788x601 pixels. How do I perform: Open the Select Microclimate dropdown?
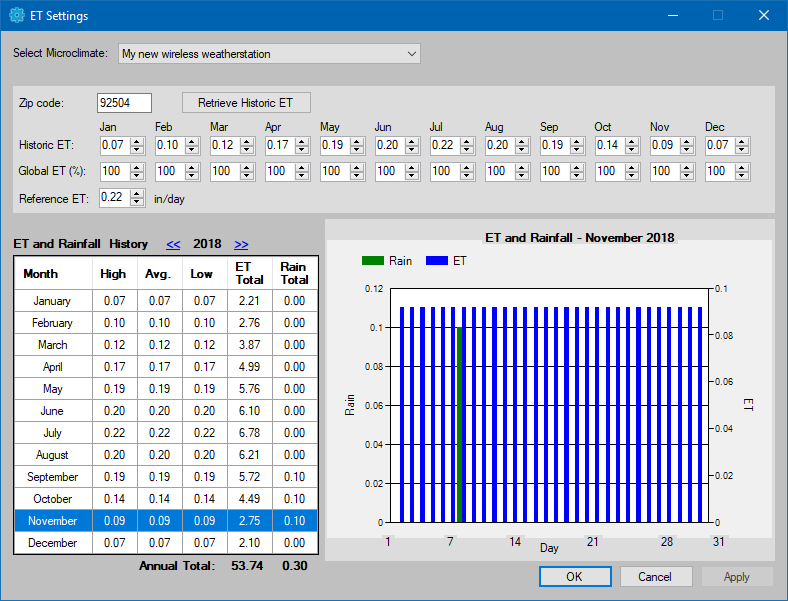269,54
